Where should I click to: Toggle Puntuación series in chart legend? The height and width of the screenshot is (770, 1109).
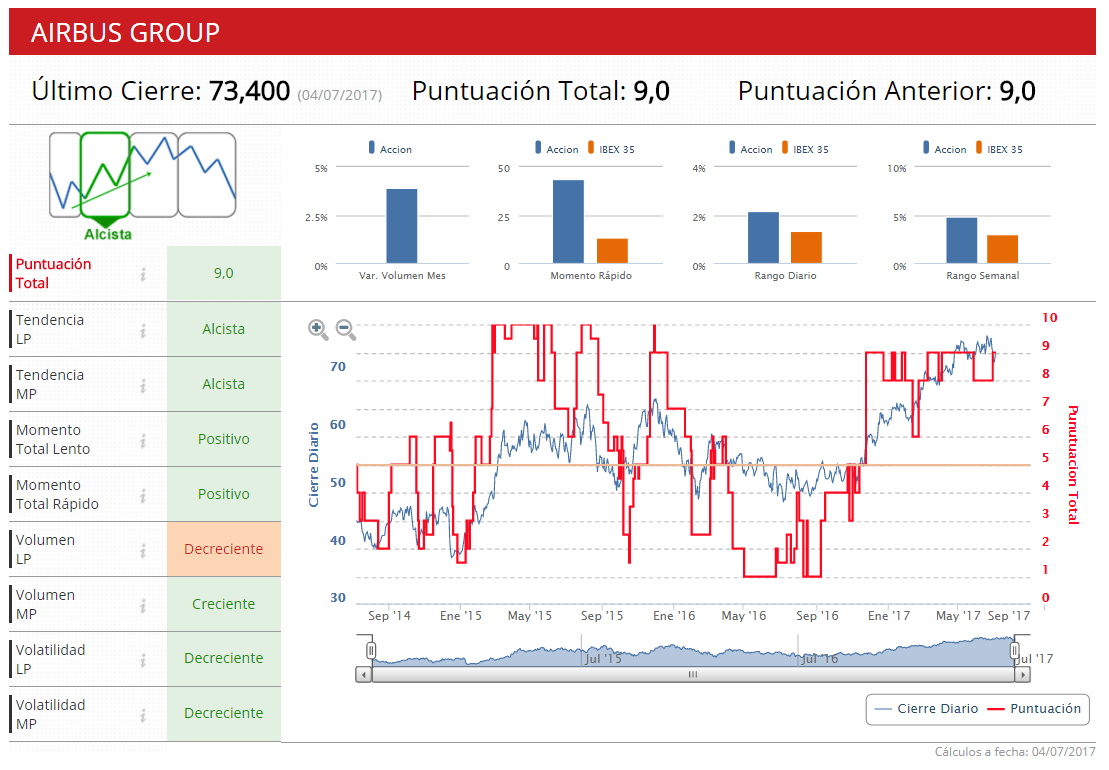tap(1034, 708)
